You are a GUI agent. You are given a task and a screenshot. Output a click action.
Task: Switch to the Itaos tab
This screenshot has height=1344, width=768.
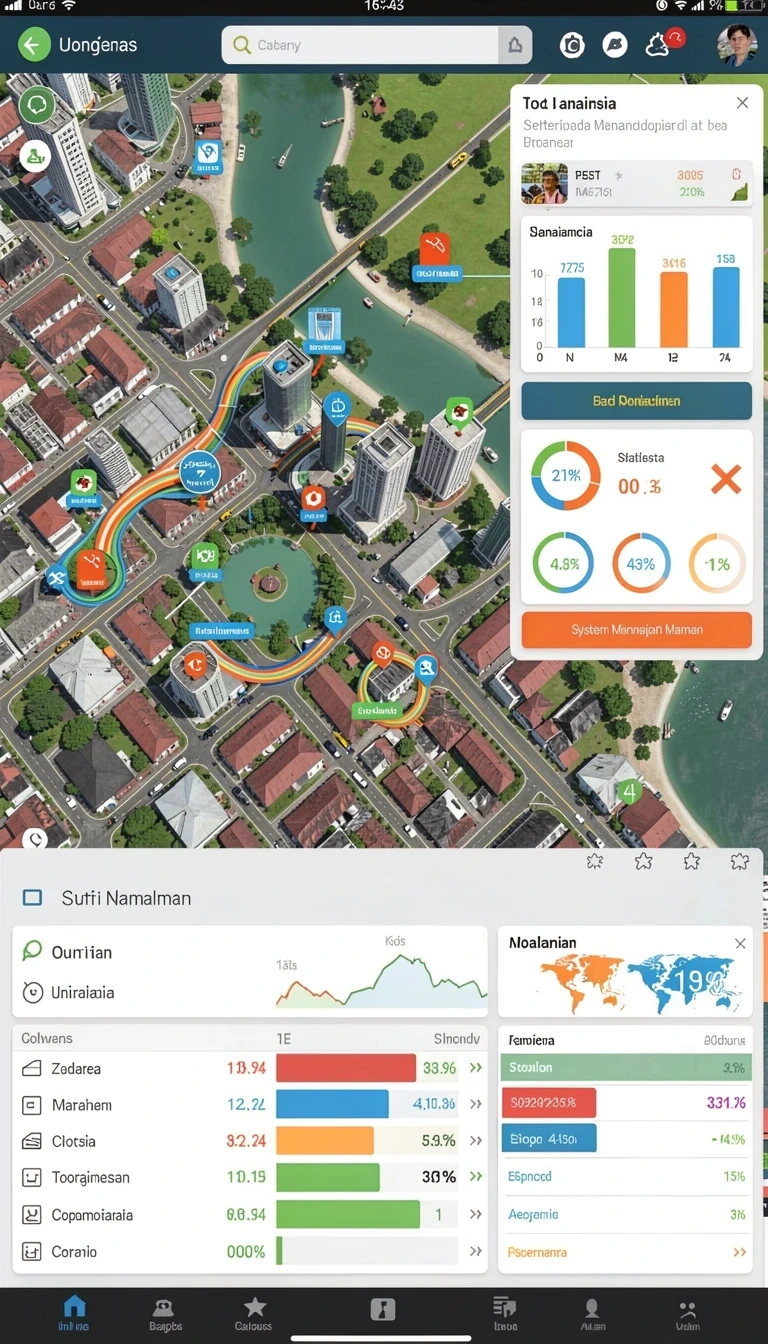coord(504,1313)
